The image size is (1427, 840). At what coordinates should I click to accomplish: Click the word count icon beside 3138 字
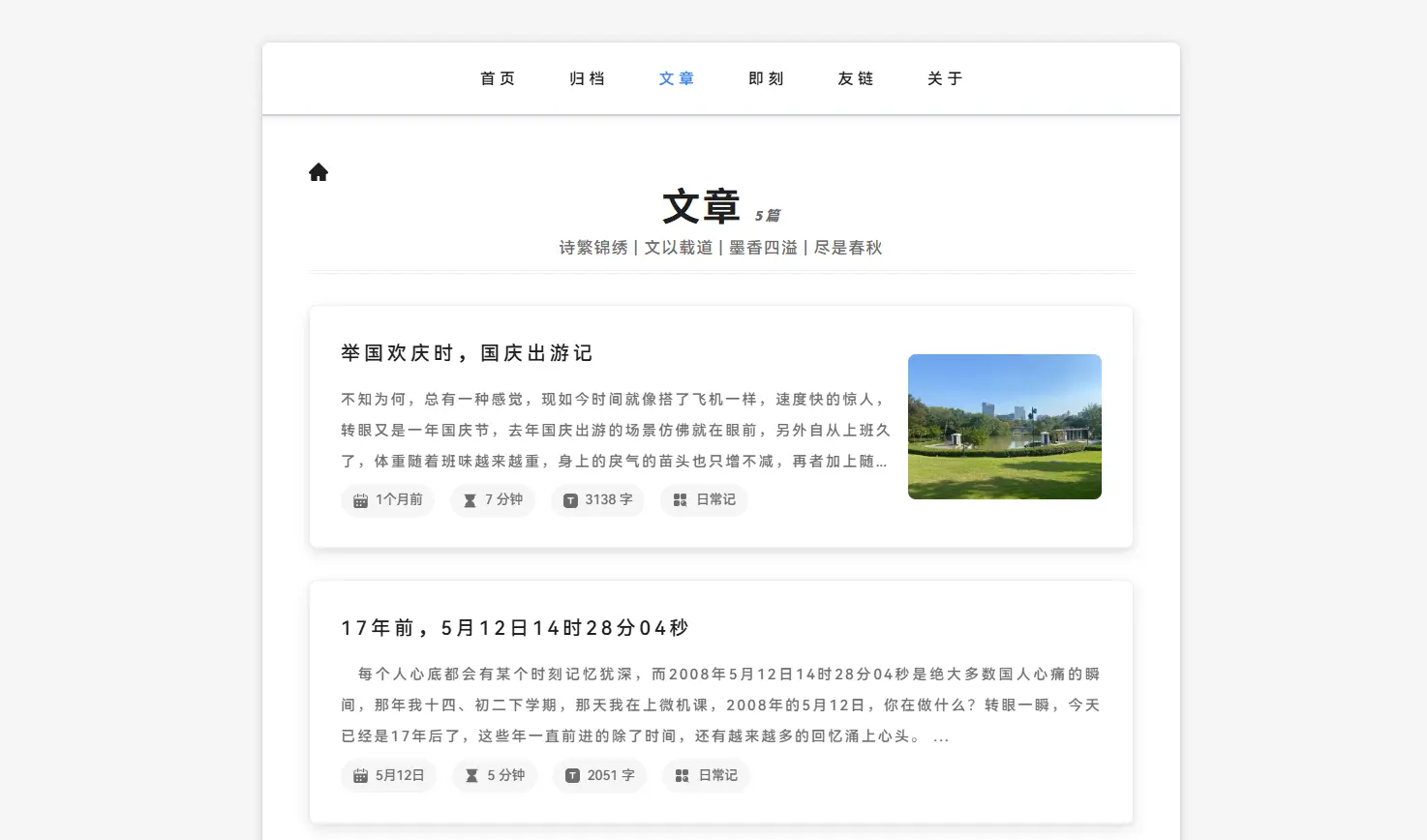point(571,500)
